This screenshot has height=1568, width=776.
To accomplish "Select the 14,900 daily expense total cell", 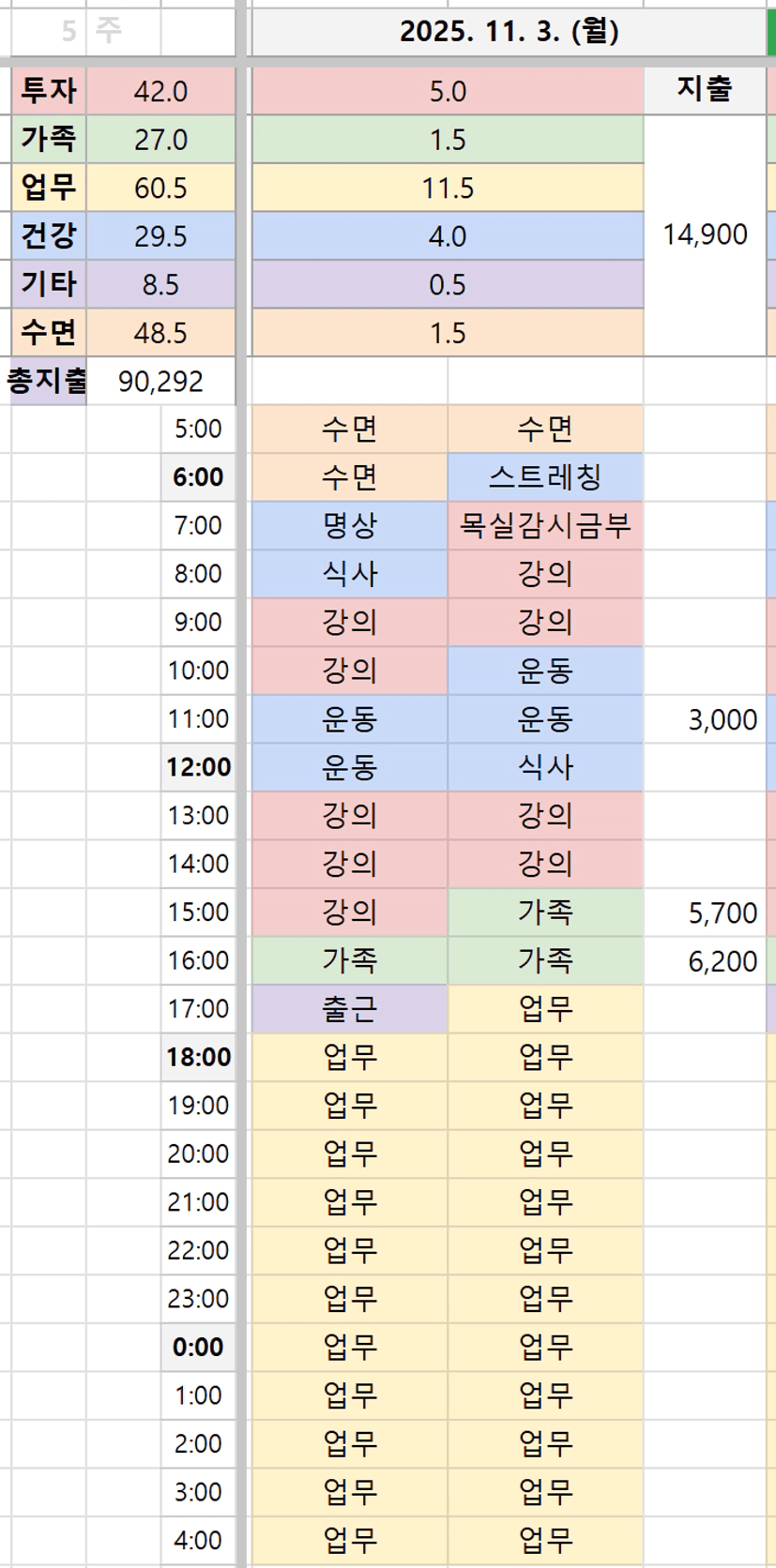I will [x=705, y=234].
